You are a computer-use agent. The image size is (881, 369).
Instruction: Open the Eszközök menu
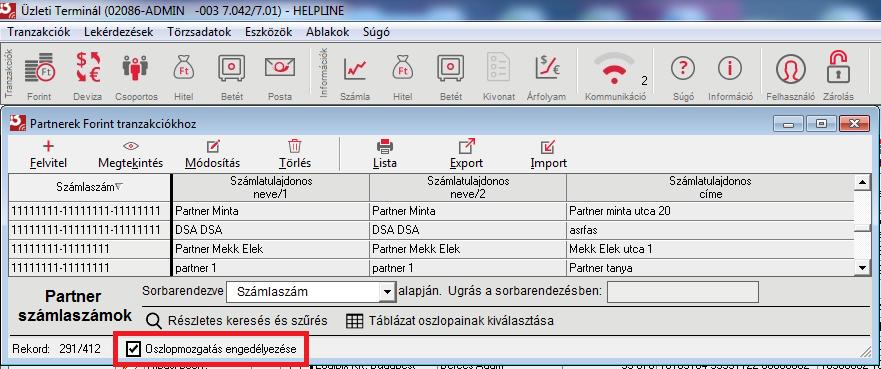[x=269, y=32]
